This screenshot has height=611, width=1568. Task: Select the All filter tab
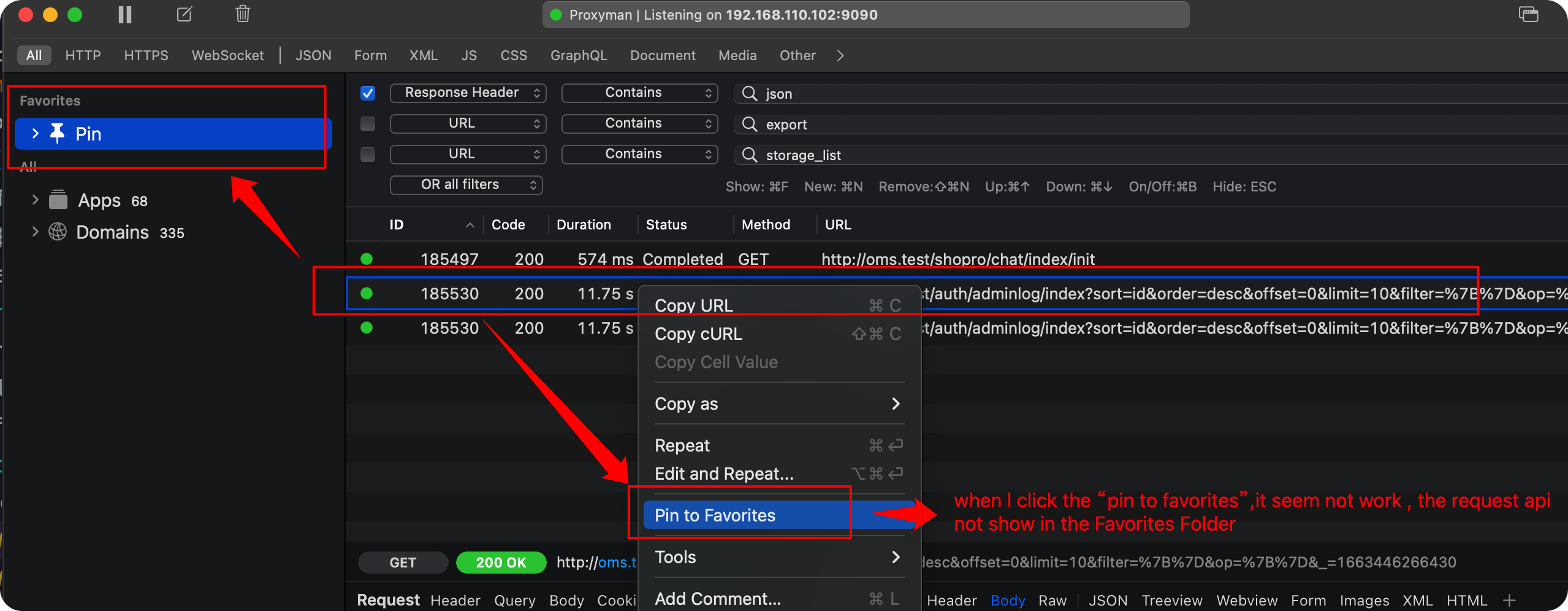coord(34,55)
